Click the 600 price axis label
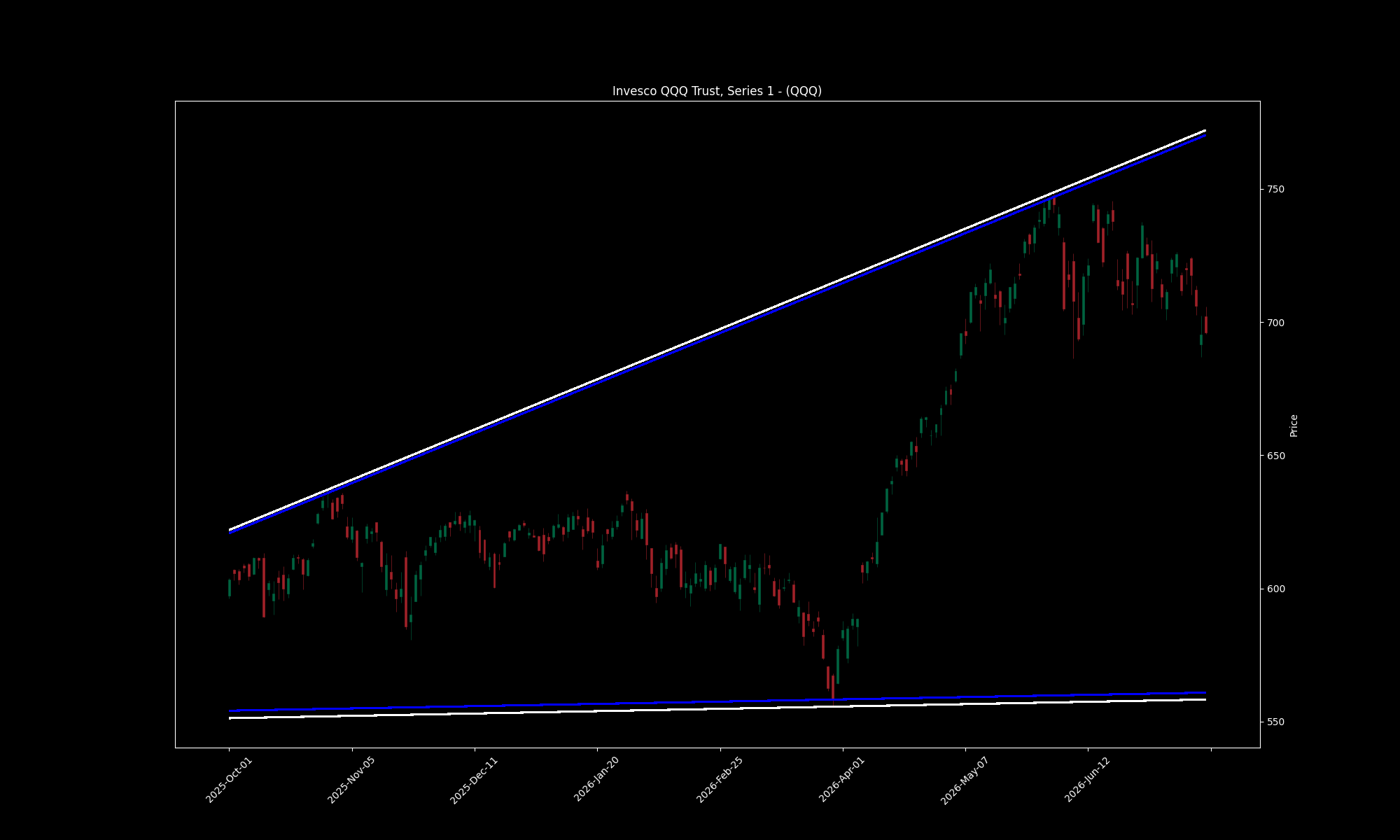 tap(1275, 589)
